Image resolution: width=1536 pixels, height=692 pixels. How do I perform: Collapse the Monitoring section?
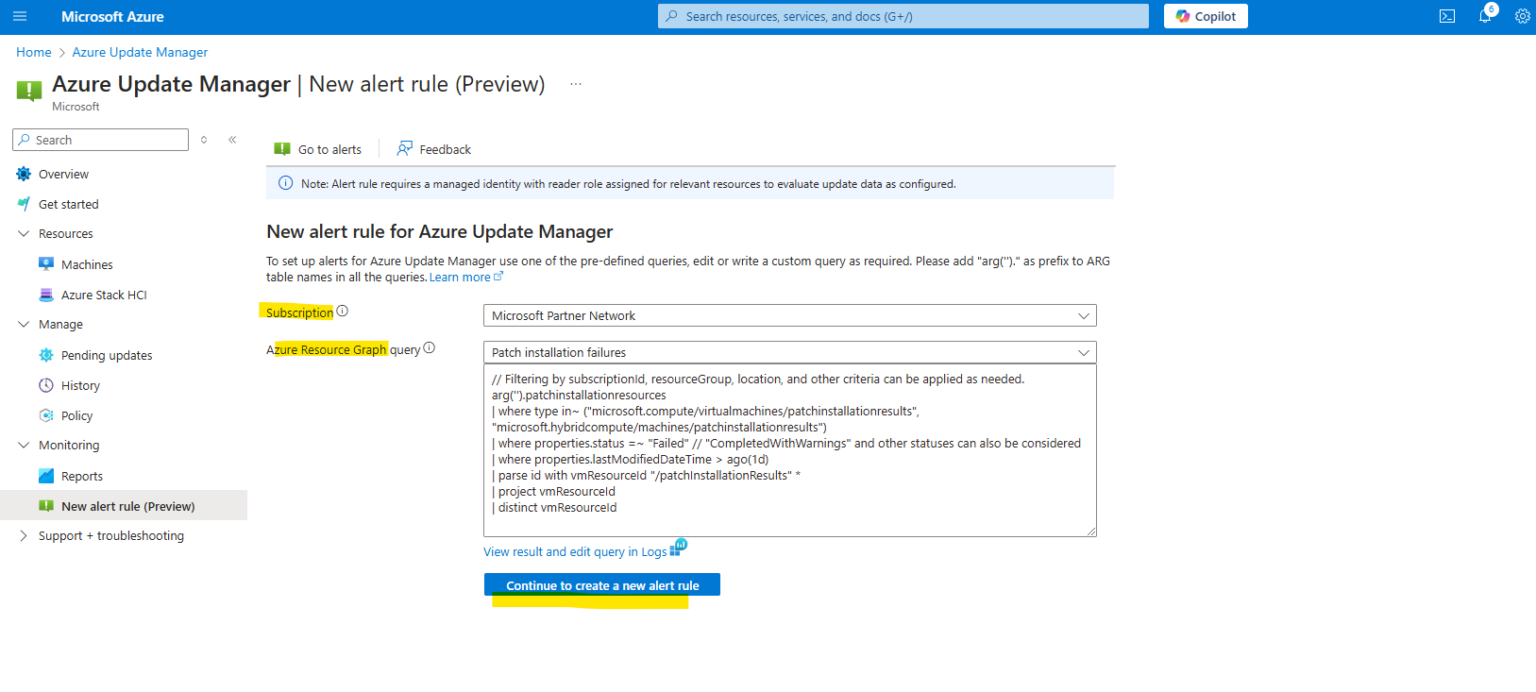pyautogui.click(x=23, y=444)
